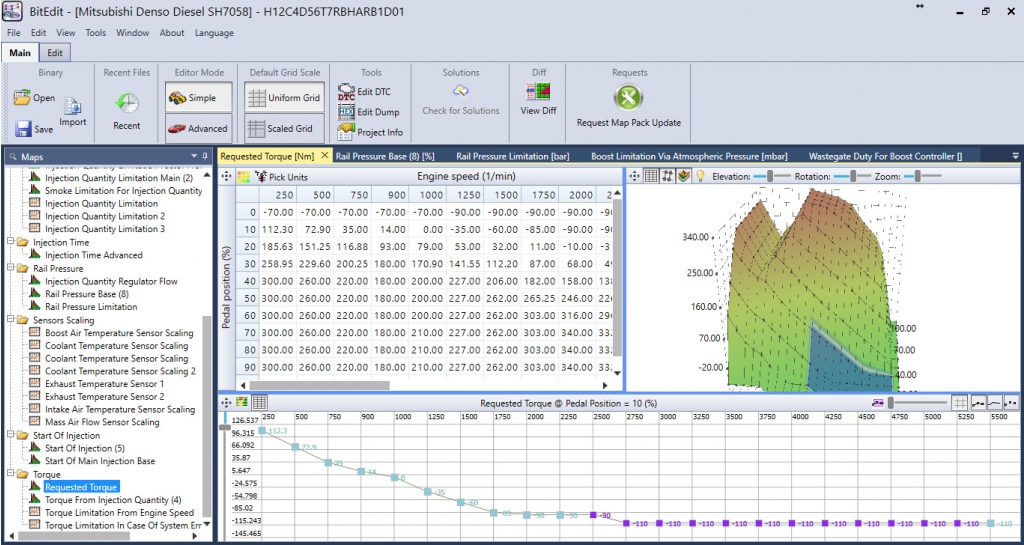Save the binary using Save icon

click(24, 129)
